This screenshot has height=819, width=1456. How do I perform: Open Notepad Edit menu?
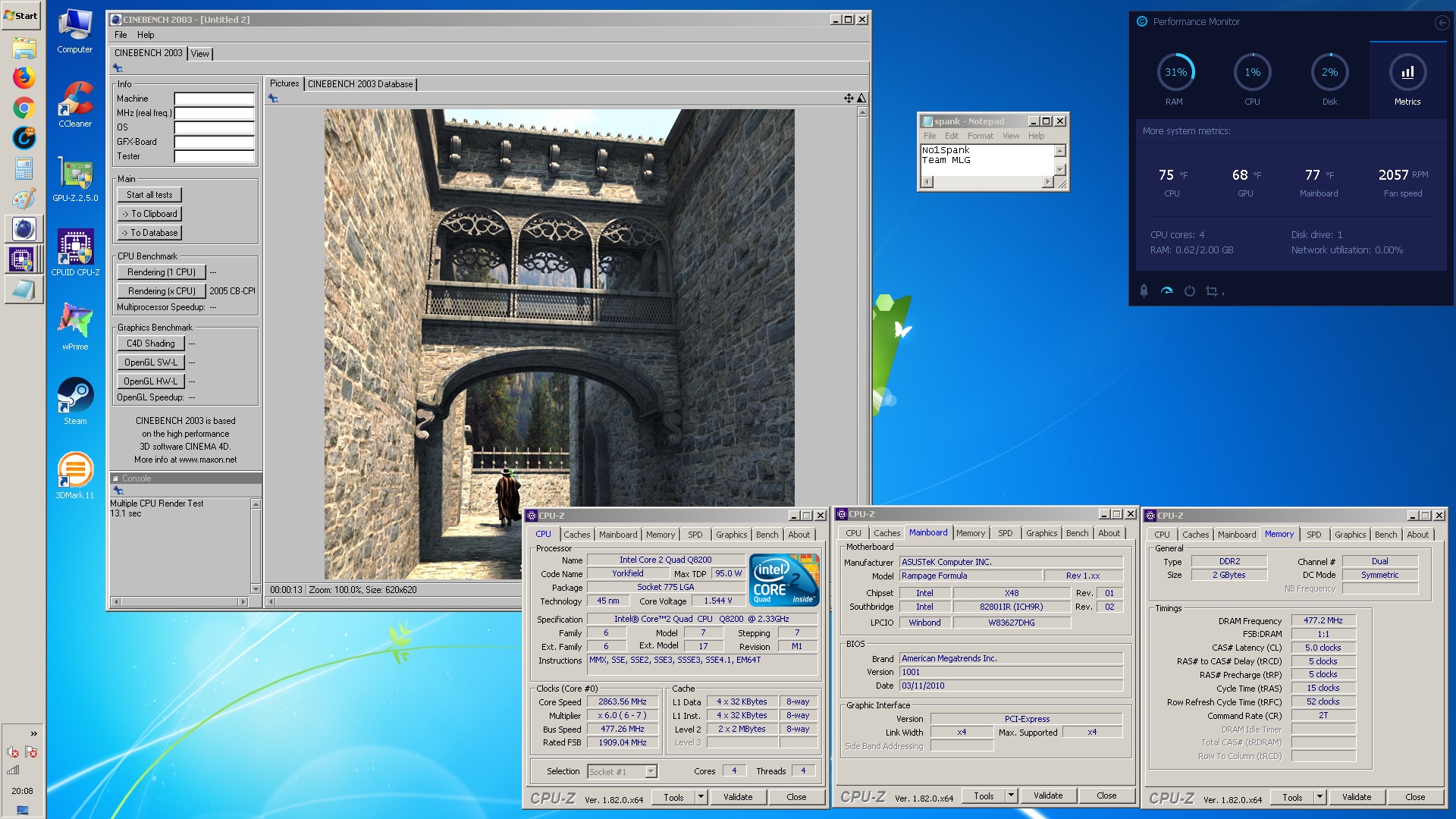951,136
